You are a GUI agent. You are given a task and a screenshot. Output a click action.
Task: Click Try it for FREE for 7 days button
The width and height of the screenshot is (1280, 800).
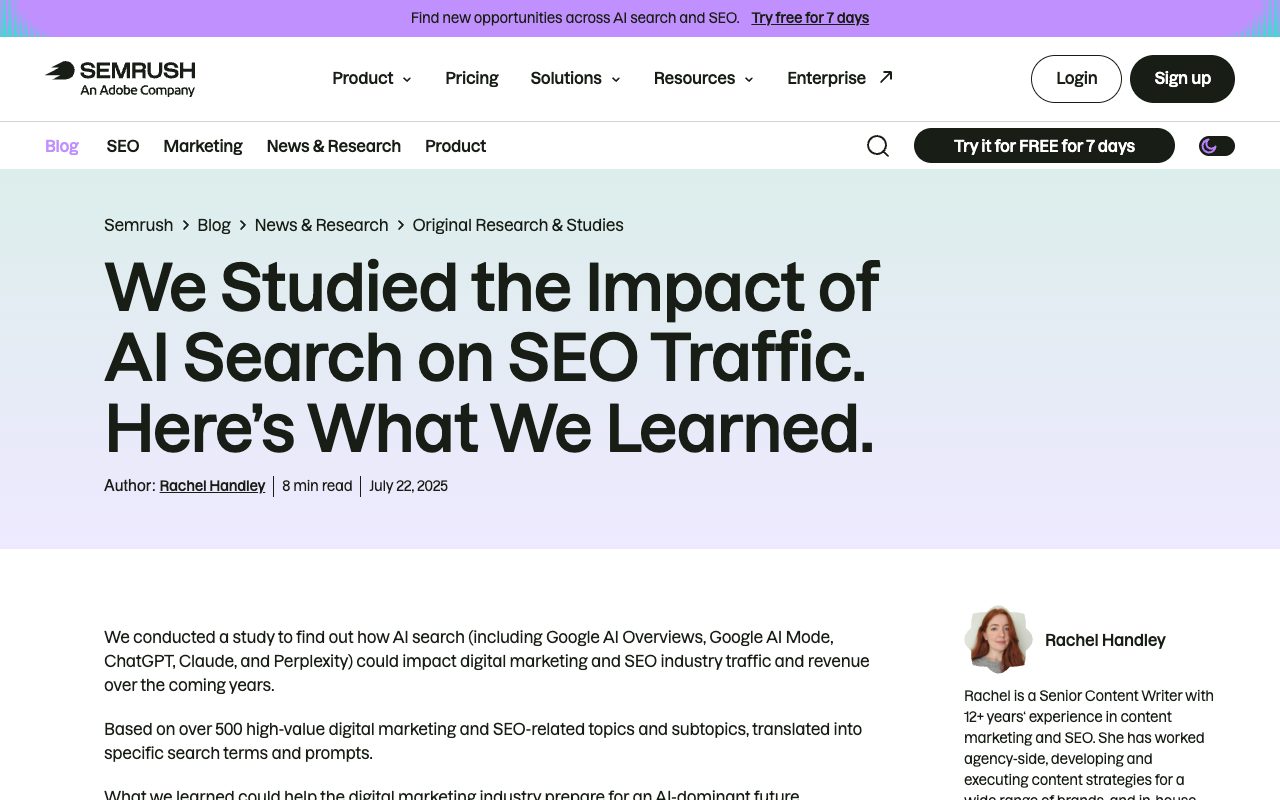1044,146
